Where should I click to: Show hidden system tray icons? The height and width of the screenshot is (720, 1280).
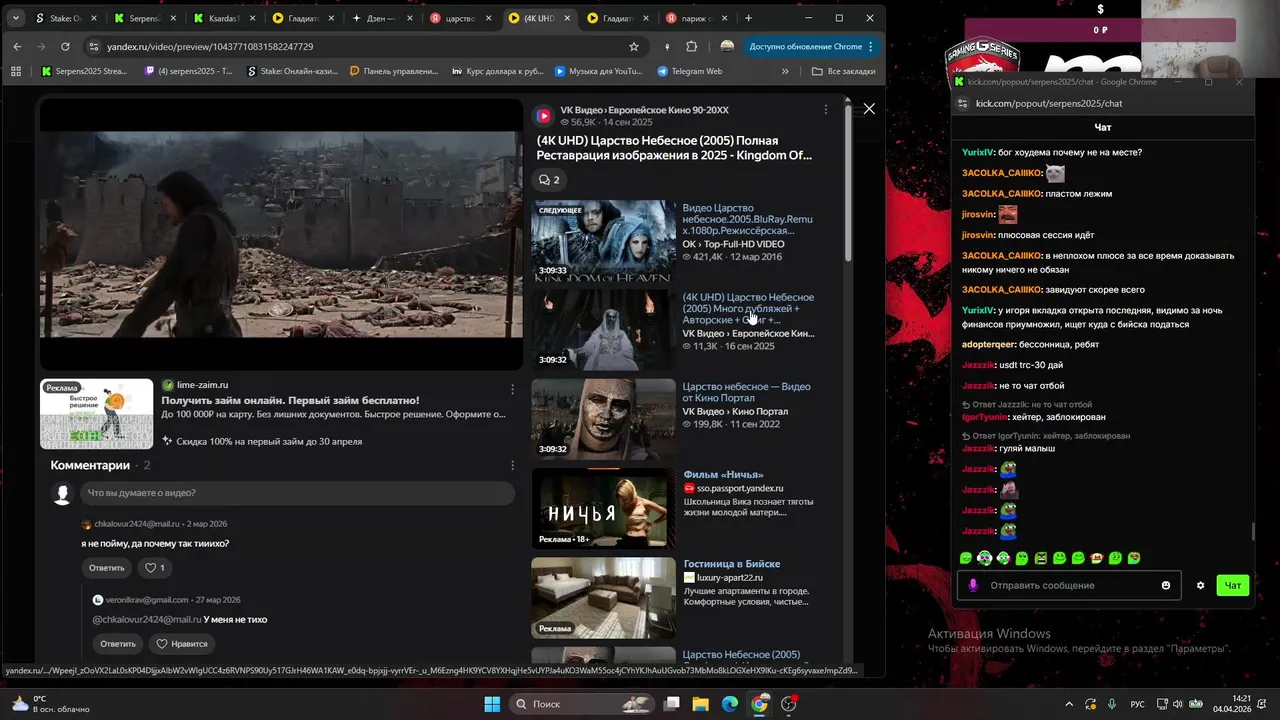[1068, 704]
